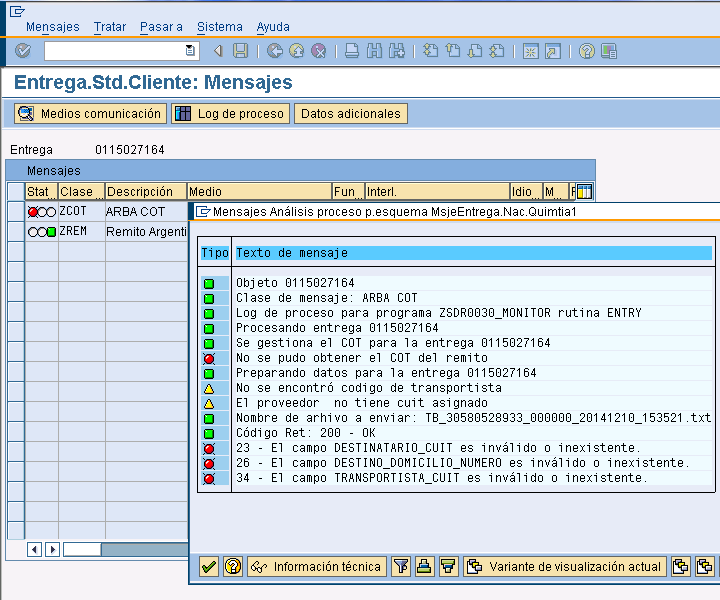Open the Mensajes menu

click(x=53, y=27)
